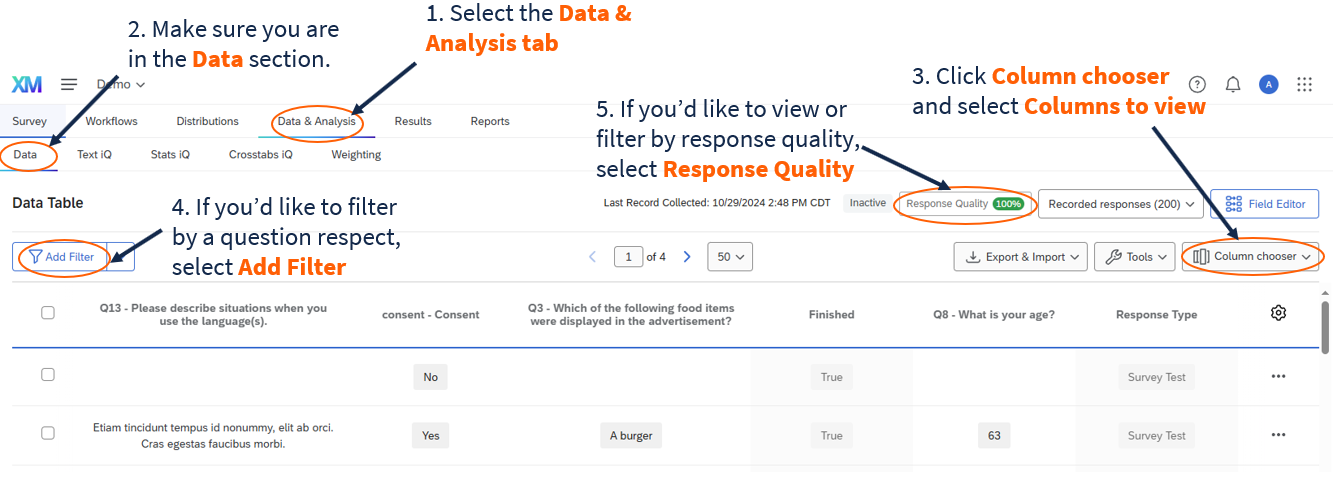Viewport: 1333px width, 493px height.
Task: Click the page number input field
Action: (x=628, y=257)
